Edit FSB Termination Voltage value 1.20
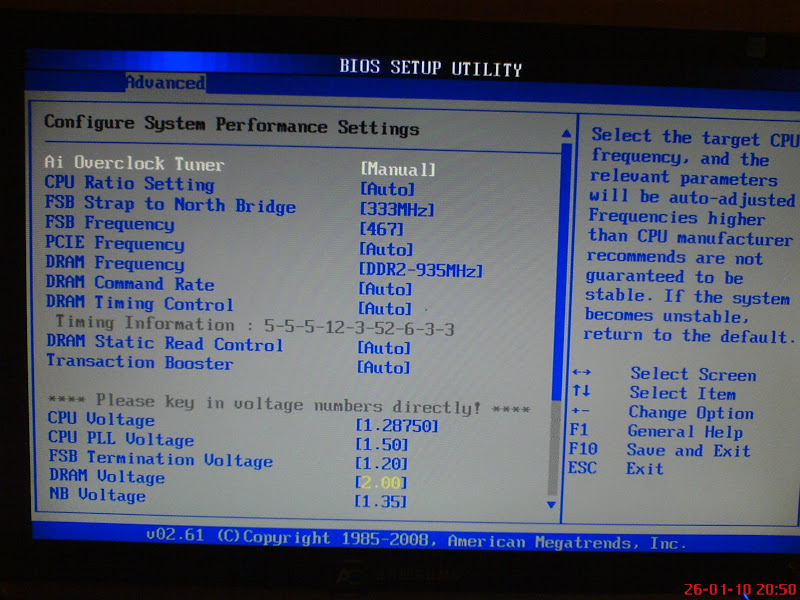The width and height of the screenshot is (800, 600). coord(382,463)
